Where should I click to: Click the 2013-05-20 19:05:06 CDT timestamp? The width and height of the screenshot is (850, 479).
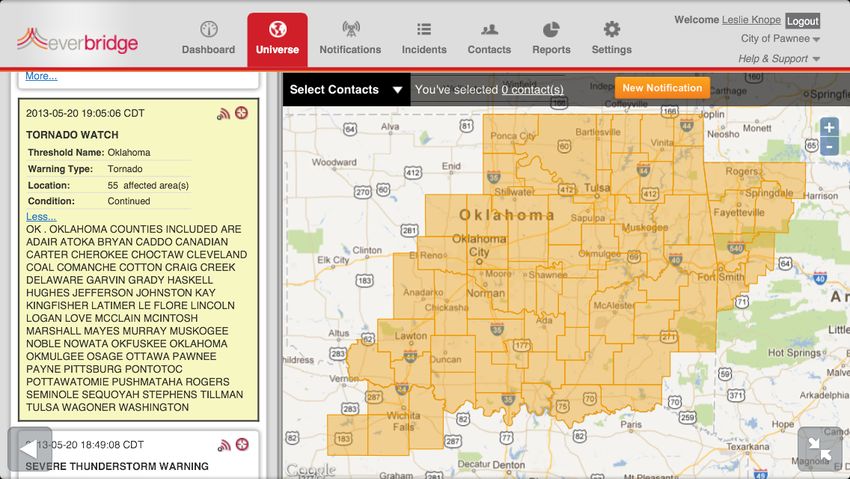pyautogui.click(x=85, y=113)
